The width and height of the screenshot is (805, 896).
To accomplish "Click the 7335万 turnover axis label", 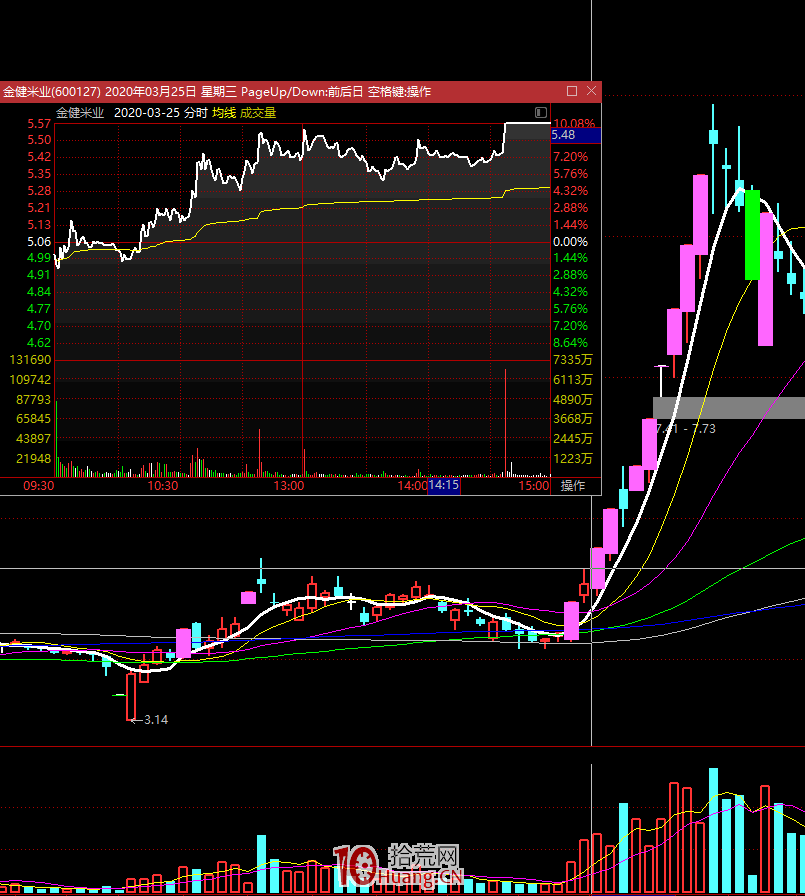I will click(x=572, y=360).
